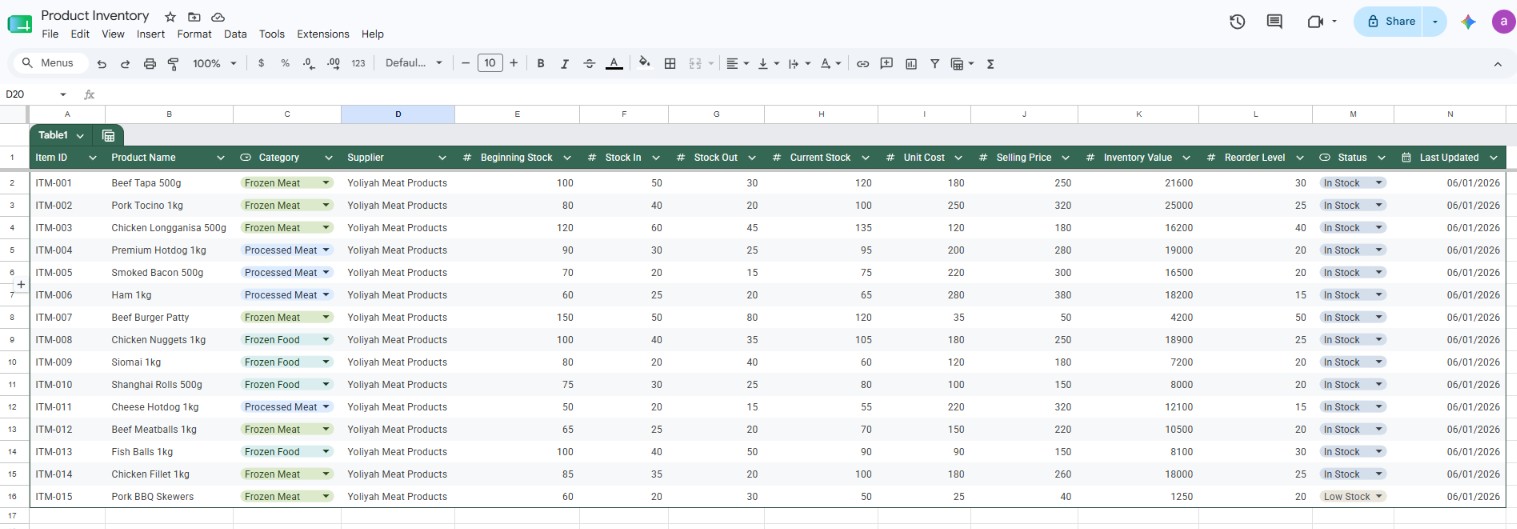Open Category column header dropdown
The width and height of the screenshot is (1517, 529).
point(328,158)
